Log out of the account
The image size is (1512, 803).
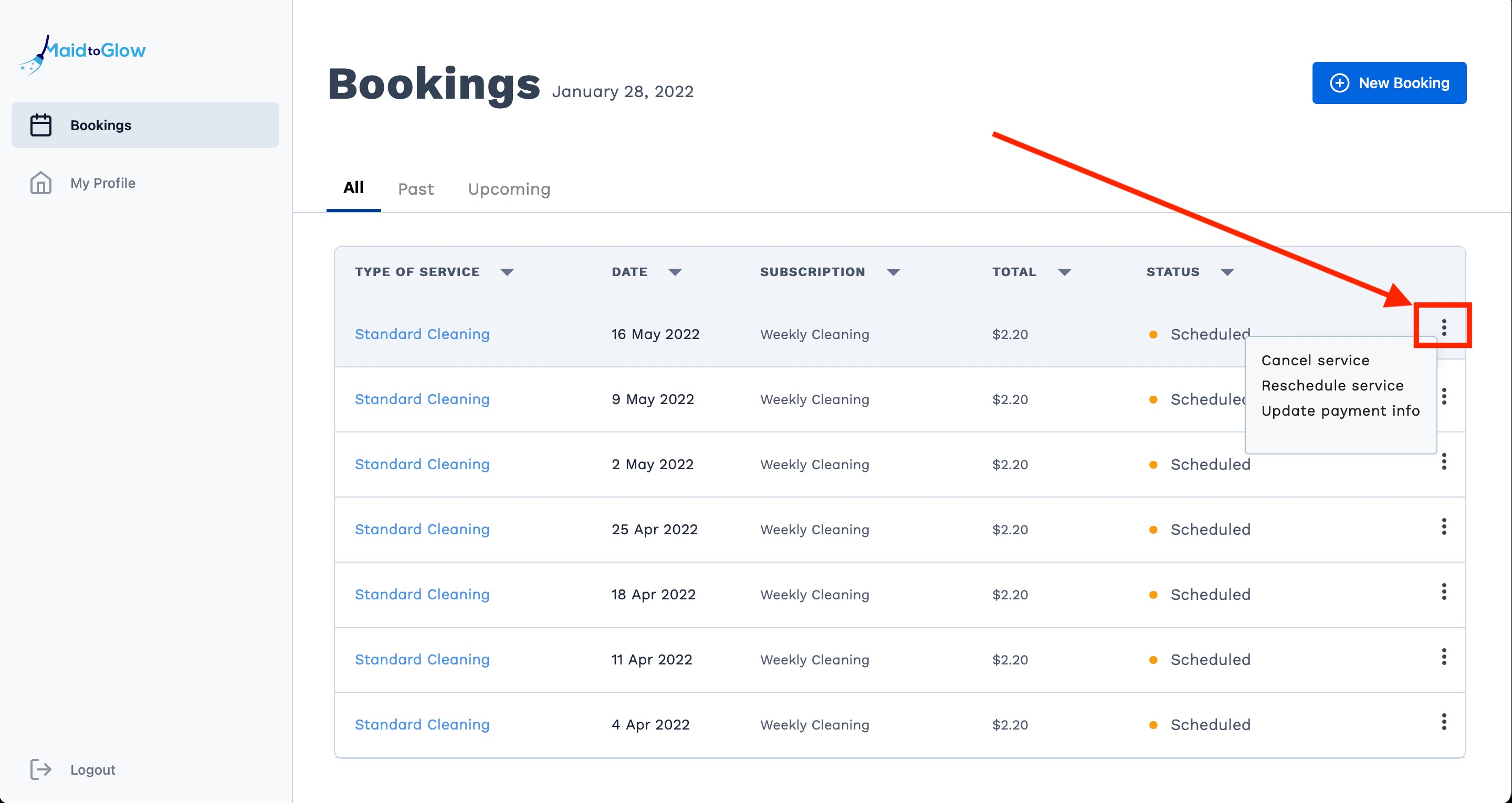pyautogui.click(x=93, y=769)
